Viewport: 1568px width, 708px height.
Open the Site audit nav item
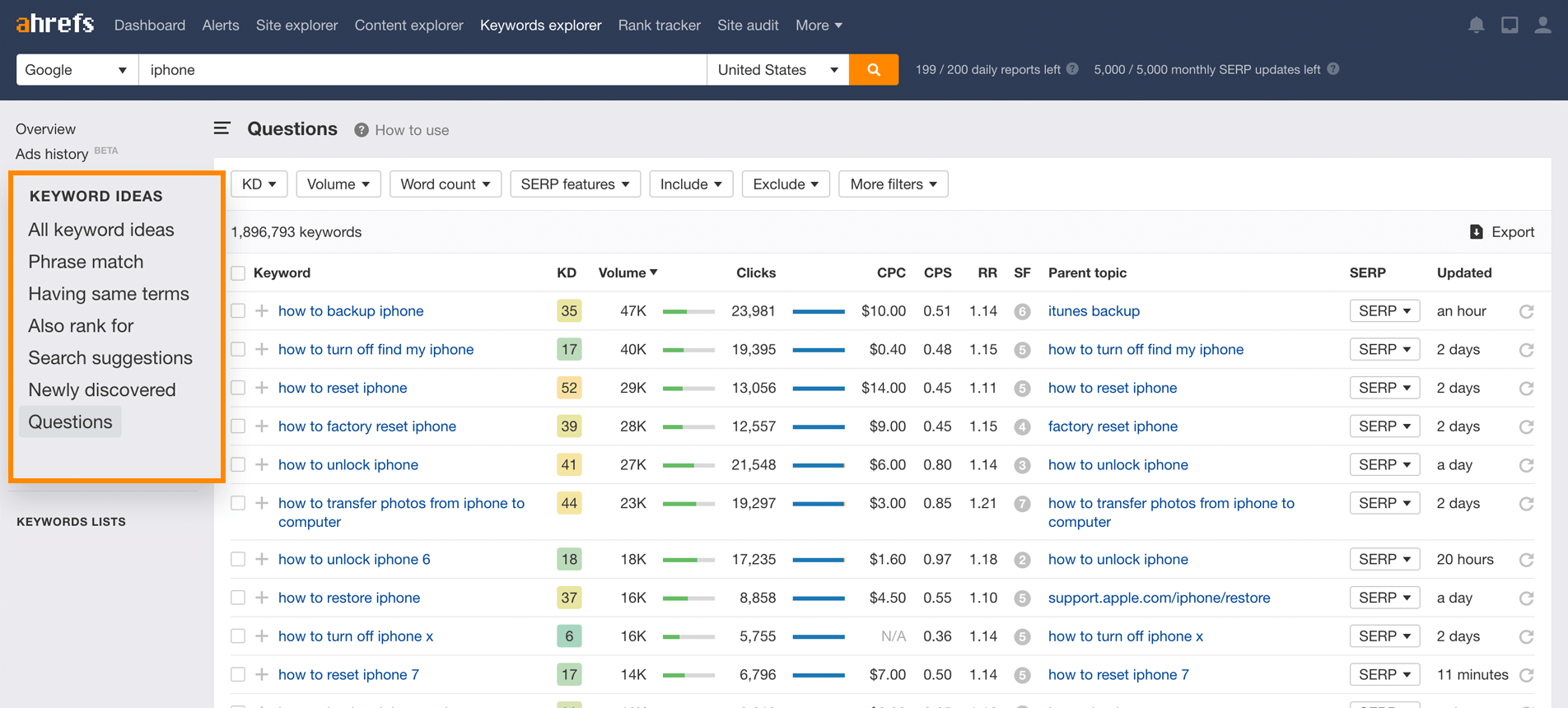point(748,26)
